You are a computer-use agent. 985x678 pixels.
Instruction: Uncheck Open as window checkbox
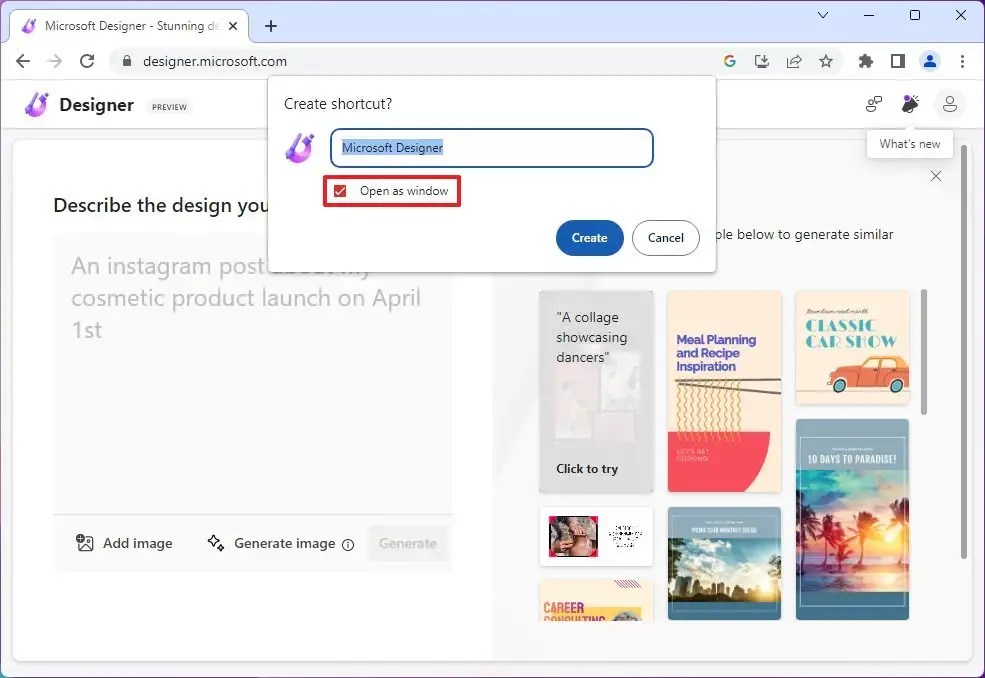tap(340, 191)
